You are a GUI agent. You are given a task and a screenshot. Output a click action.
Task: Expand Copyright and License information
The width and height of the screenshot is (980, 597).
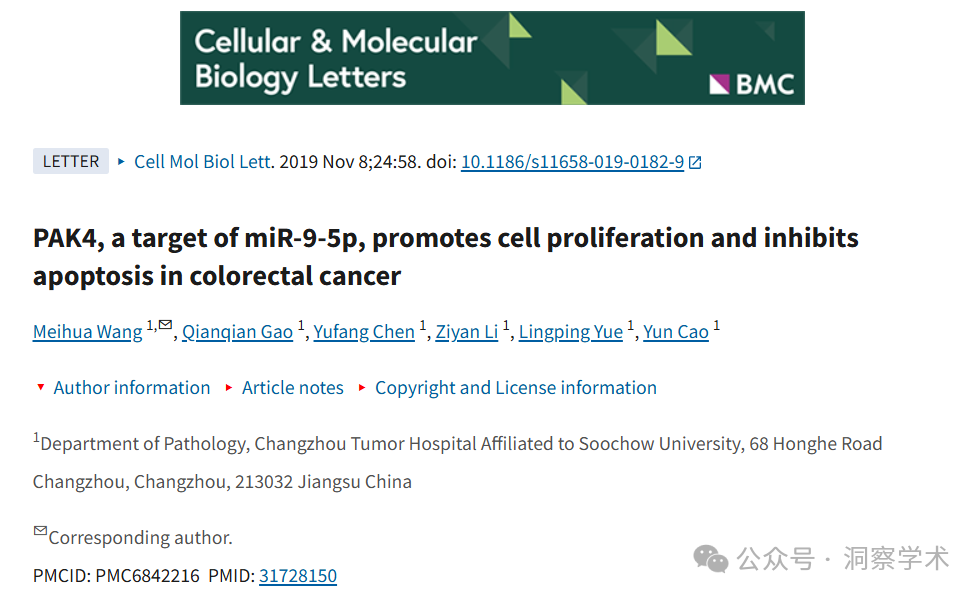[508, 388]
